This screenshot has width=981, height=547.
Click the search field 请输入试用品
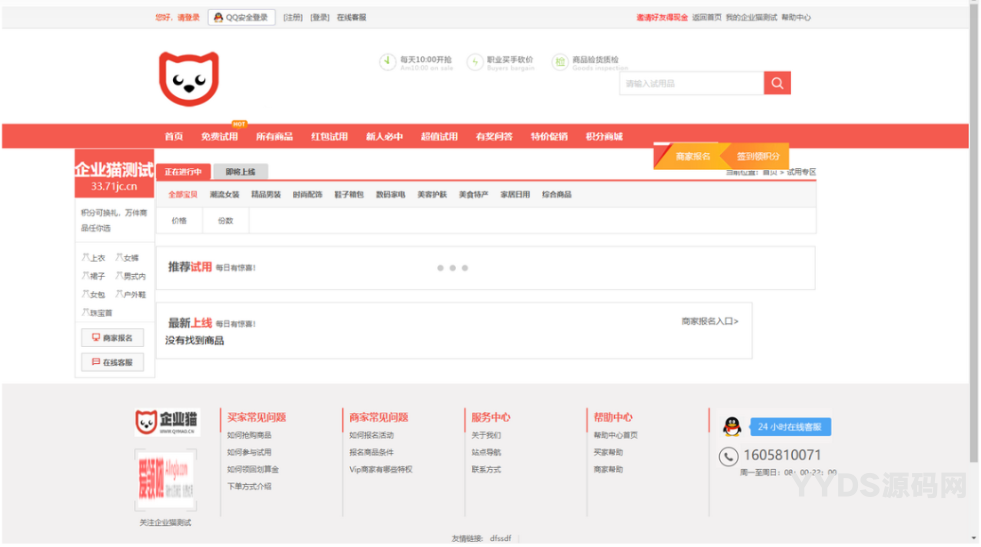(x=691, y=83)
